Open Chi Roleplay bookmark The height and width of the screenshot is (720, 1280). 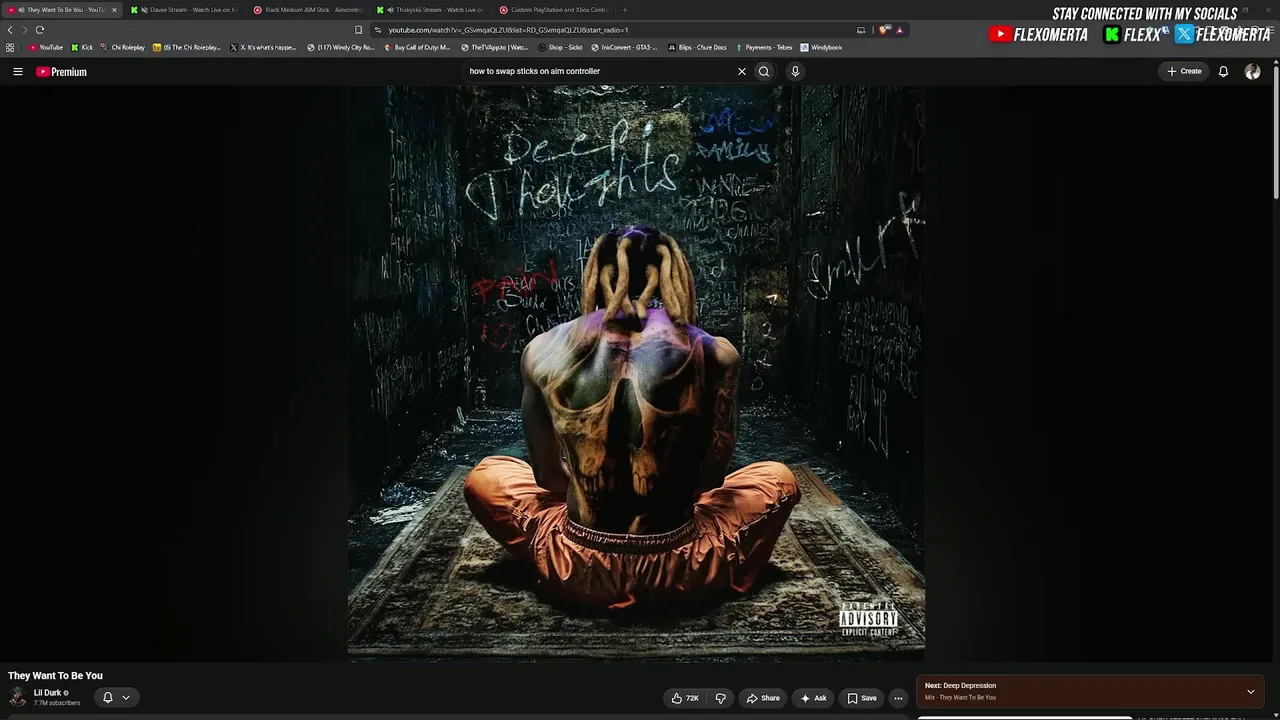122,47
